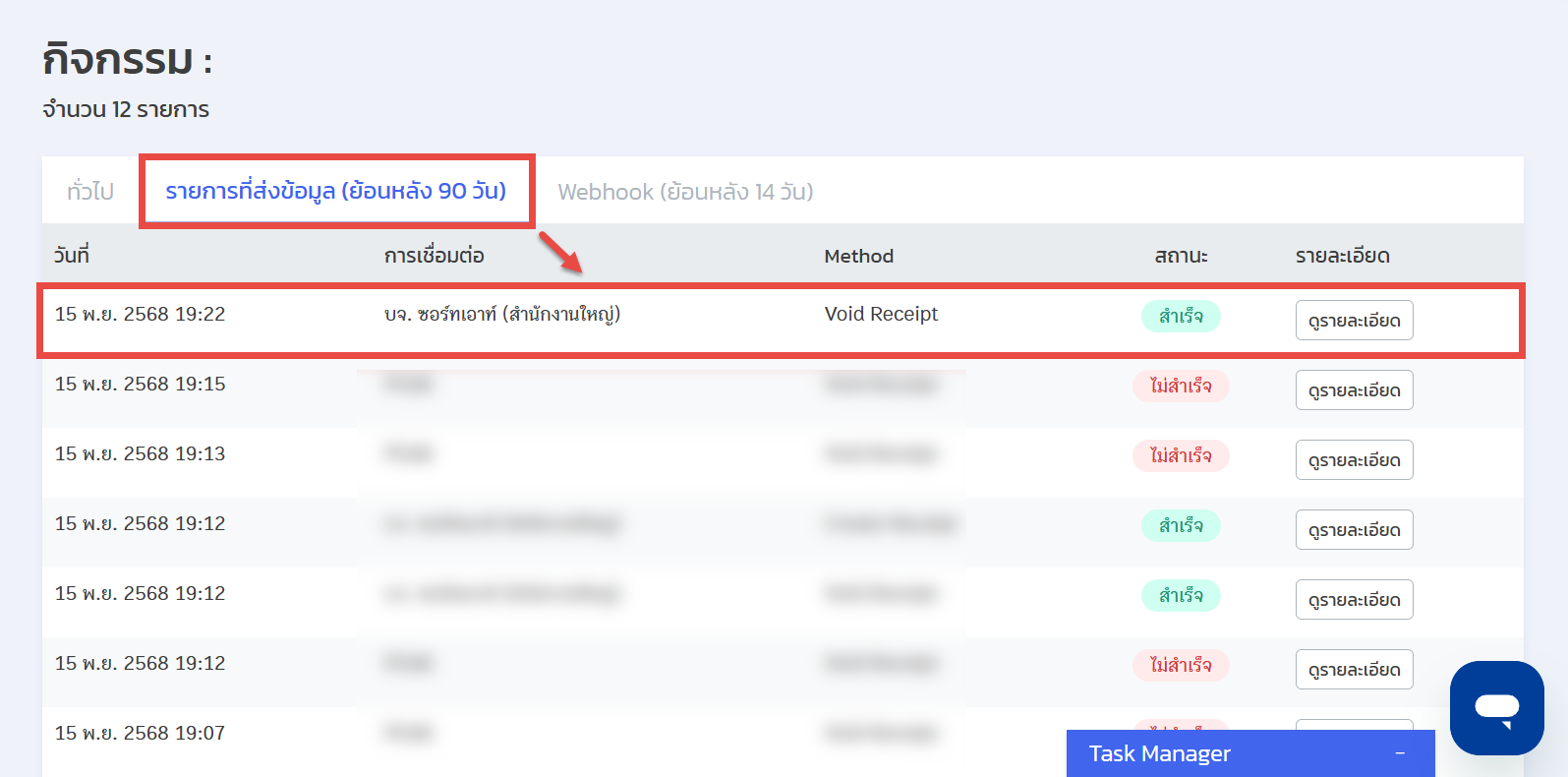Click ดูรายละเอียด for the 19:22 Void Receipt row
1568x777 pixels.
pos(1354,321)
